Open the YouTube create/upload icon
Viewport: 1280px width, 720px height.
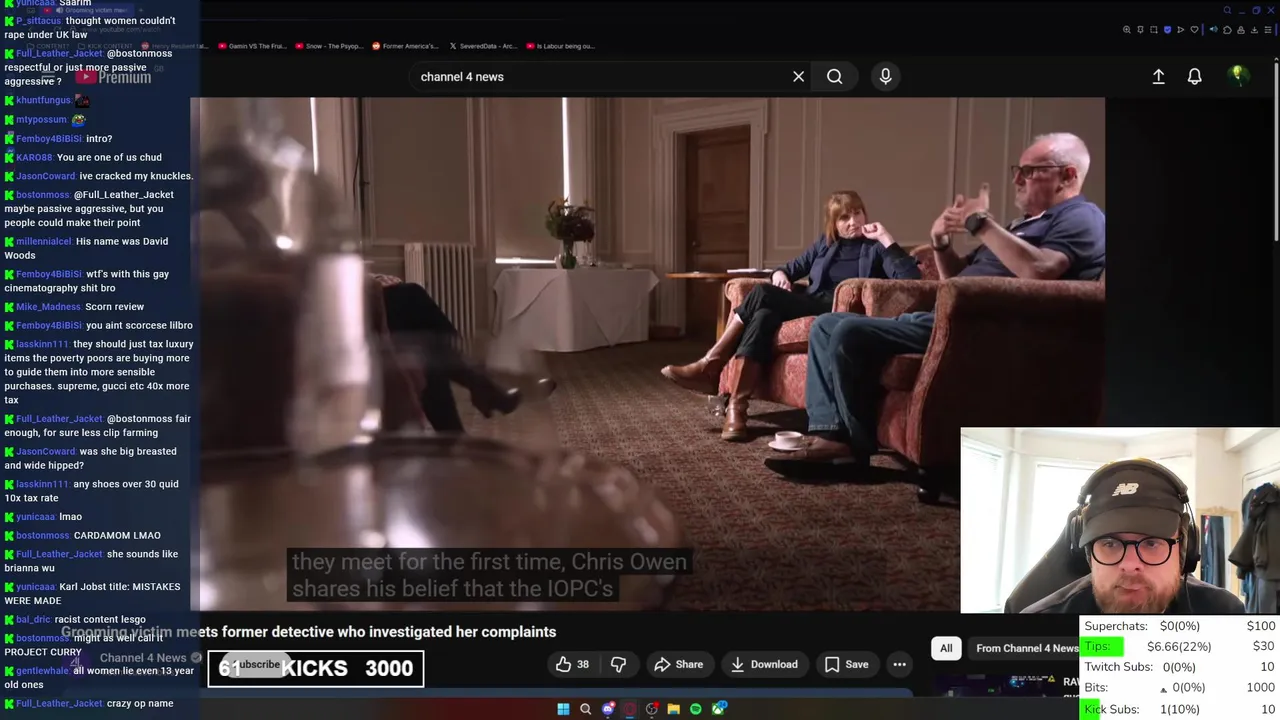1158,76
